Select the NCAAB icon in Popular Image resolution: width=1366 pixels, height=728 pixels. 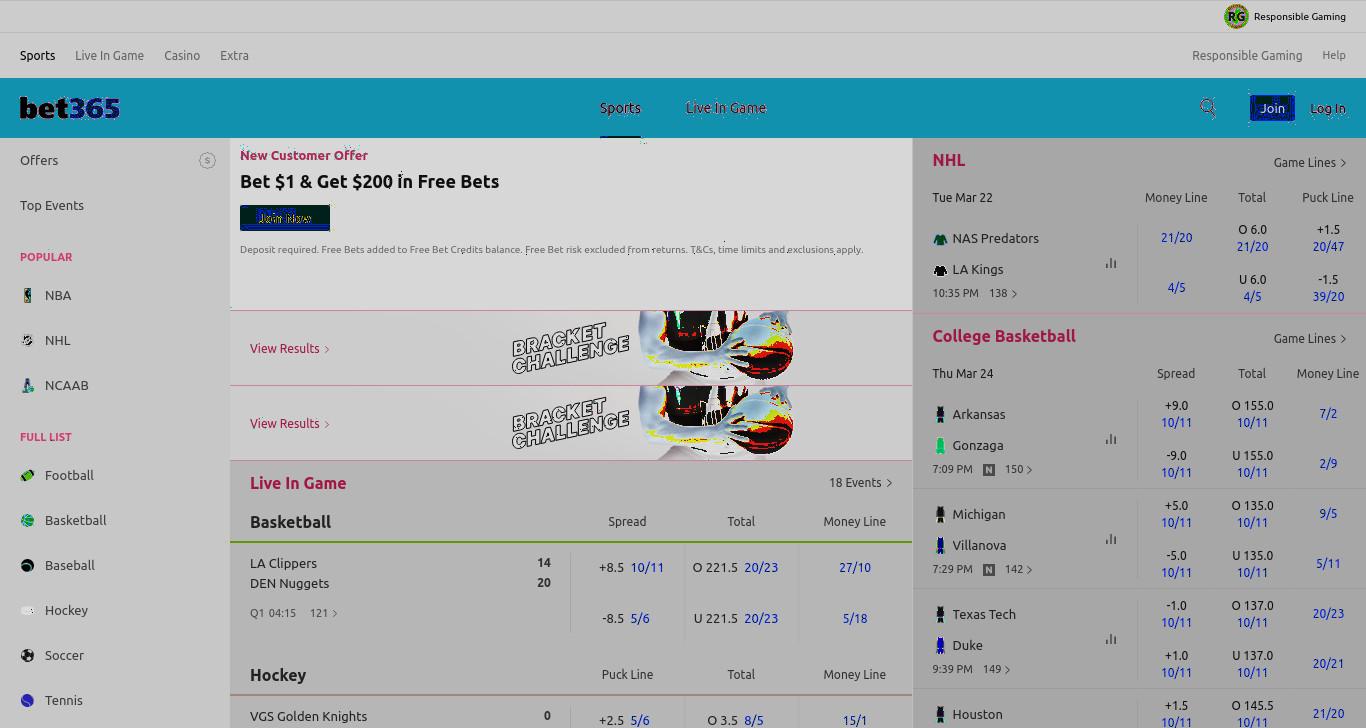tap(27, 385)
